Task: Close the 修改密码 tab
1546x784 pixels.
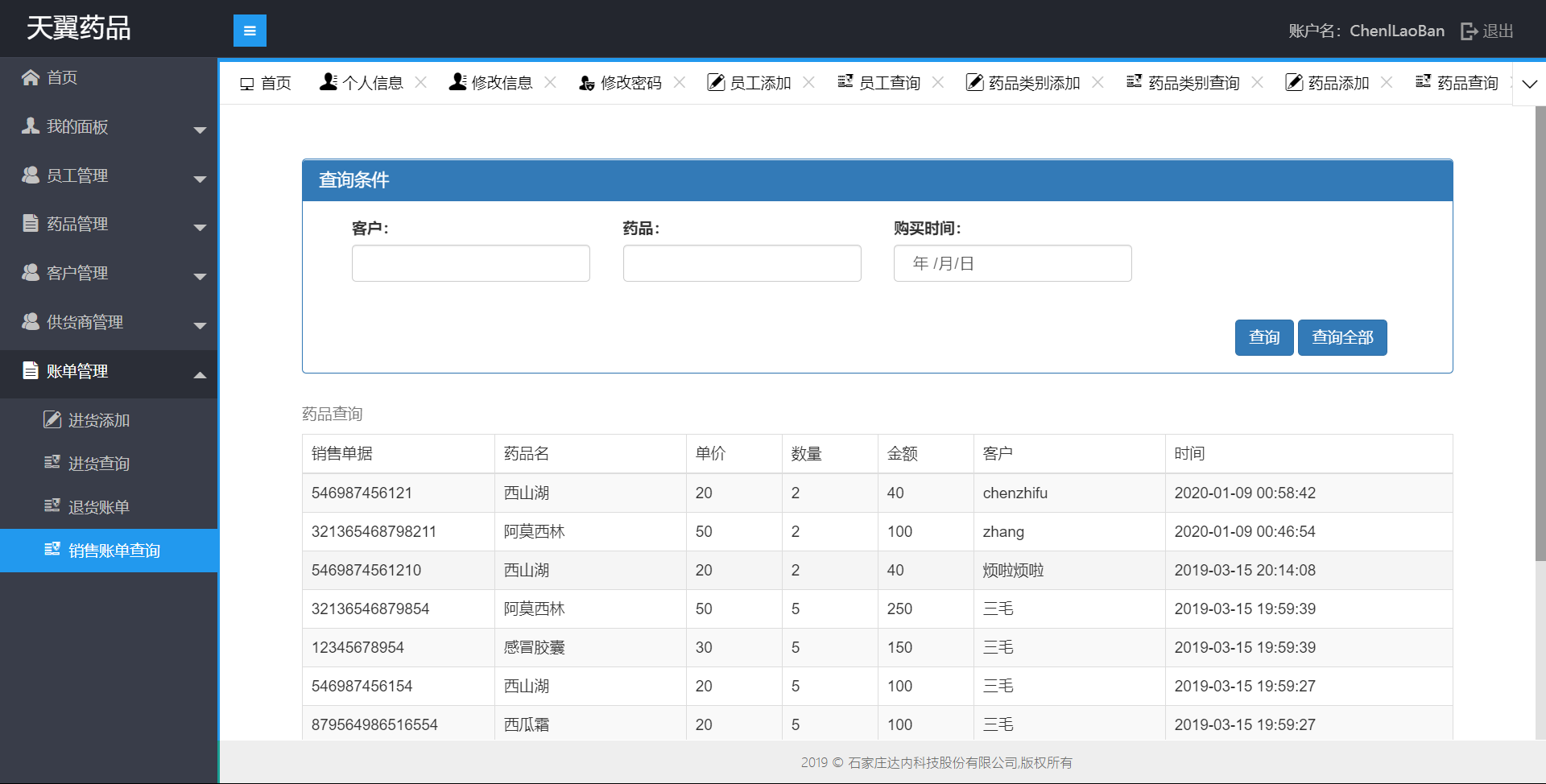Action: 680,82
